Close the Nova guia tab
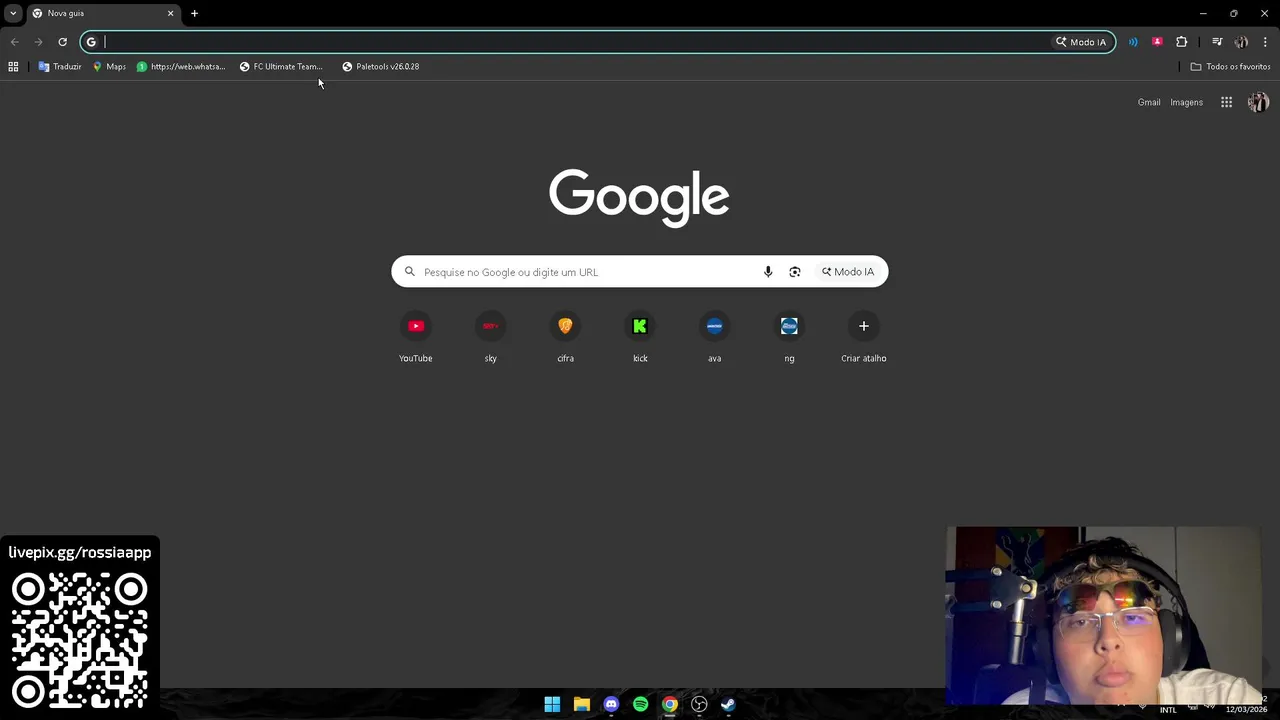Viewport: 1280px width, 720px height. pos(170,13)
